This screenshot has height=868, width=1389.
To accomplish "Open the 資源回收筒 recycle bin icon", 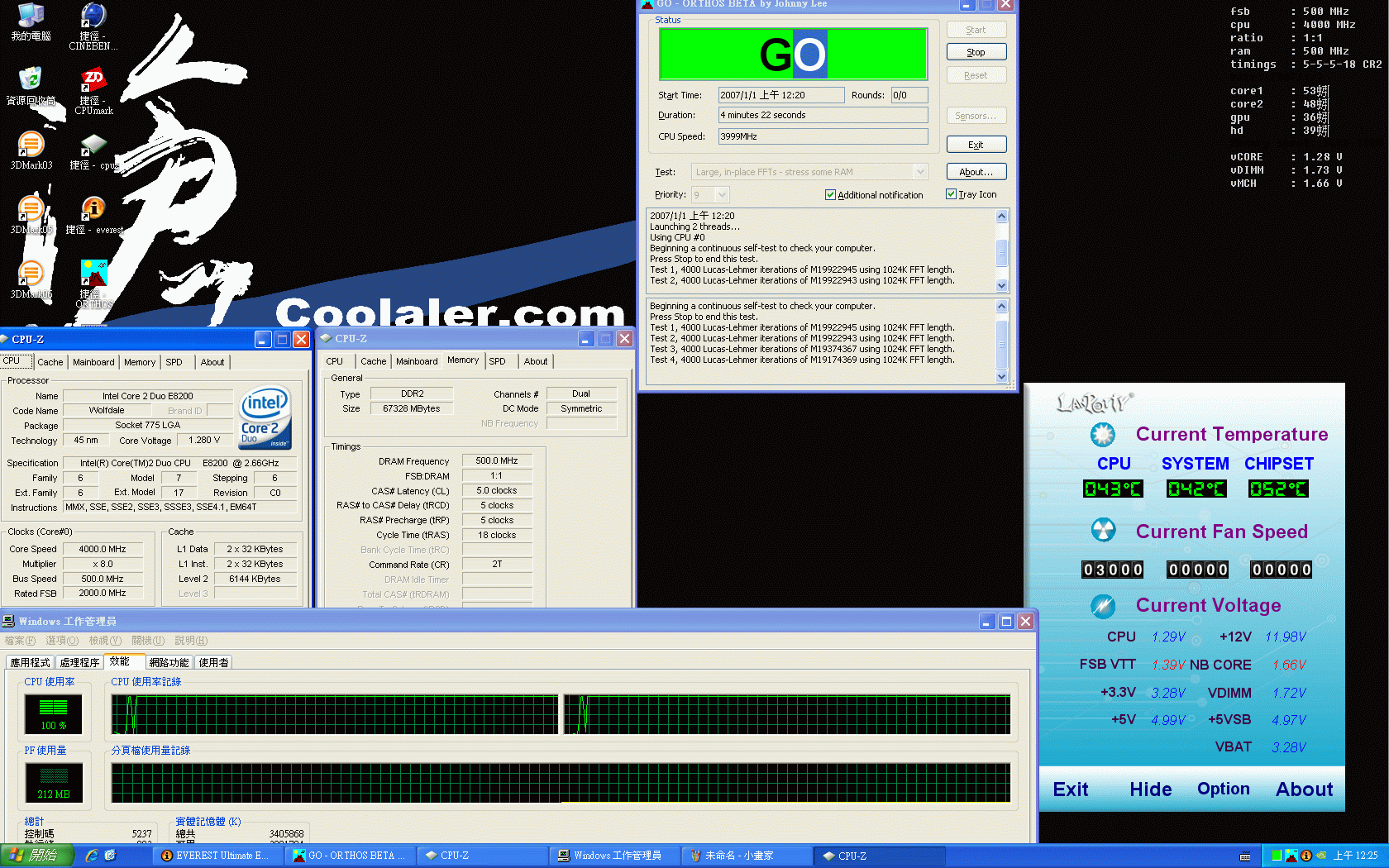I will click(31, 79).
